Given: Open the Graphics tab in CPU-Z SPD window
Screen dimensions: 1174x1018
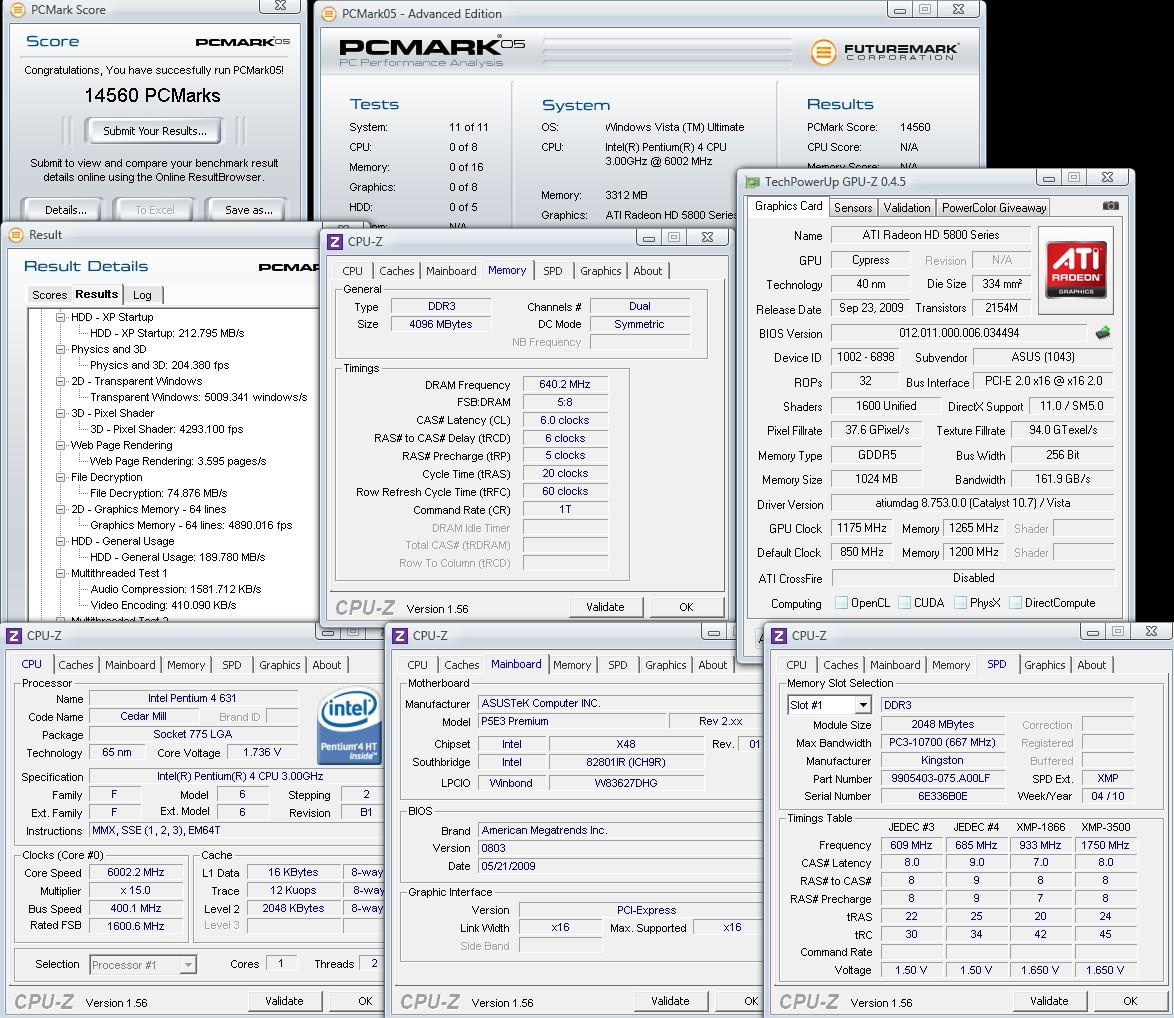Looking at the screenshot, I should coord(1044,665).
